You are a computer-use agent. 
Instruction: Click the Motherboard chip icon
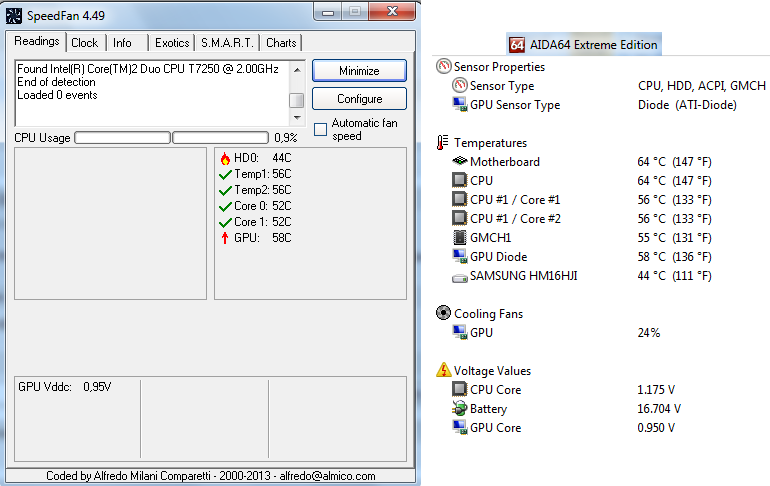click(460, 161)
